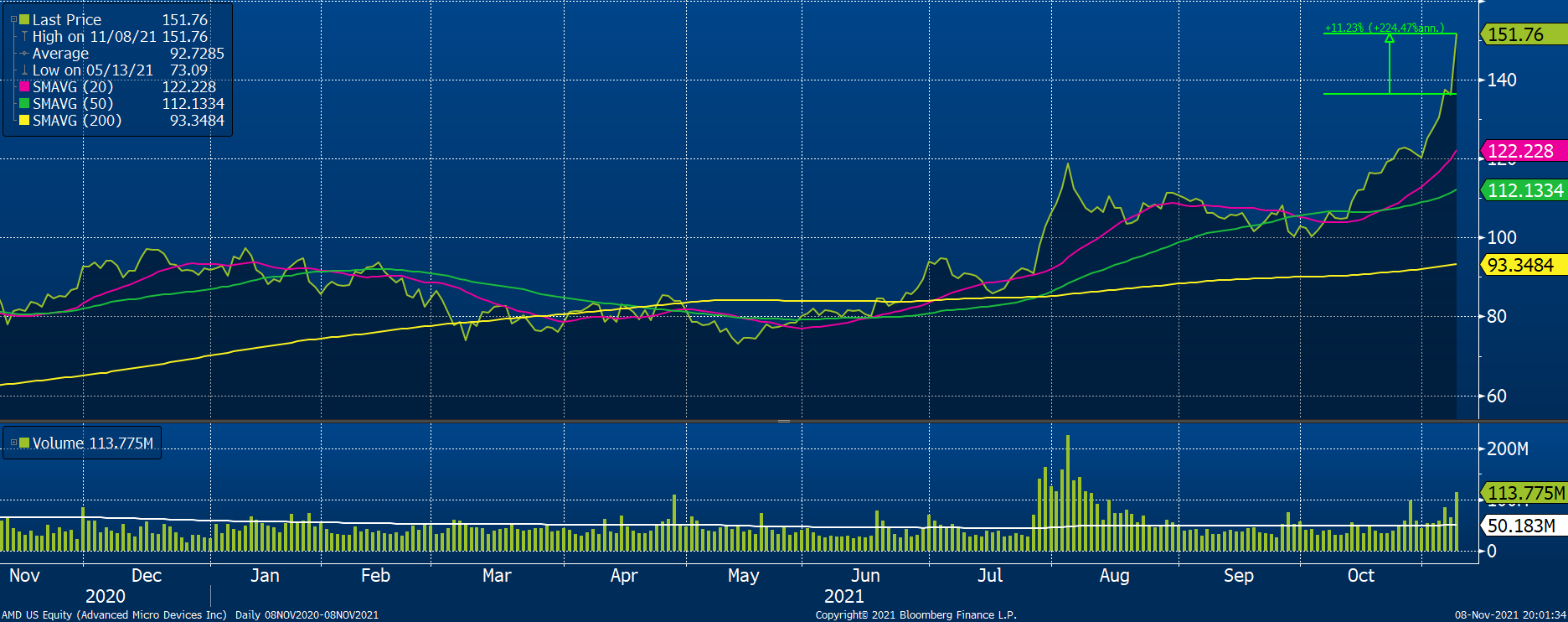The width and height of the screenshot is (1568, 622).
Task: Click the Average value 92.7285 in legend
Action: (197, 53)
